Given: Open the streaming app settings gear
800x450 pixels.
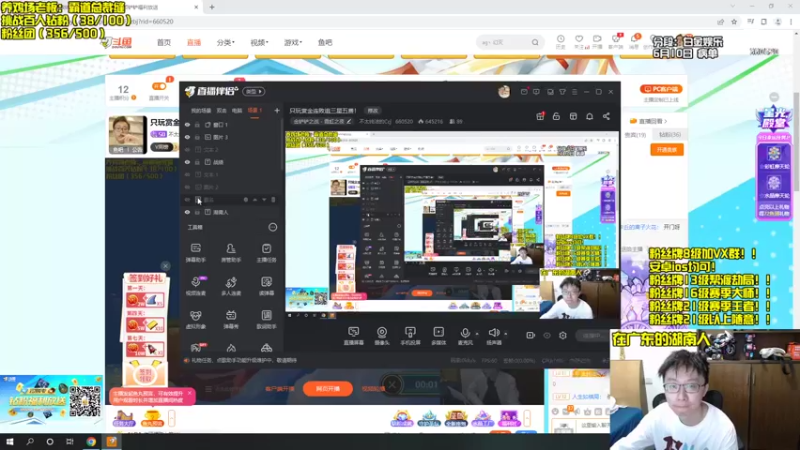Looking at the screenshot, I should (563, 335).
